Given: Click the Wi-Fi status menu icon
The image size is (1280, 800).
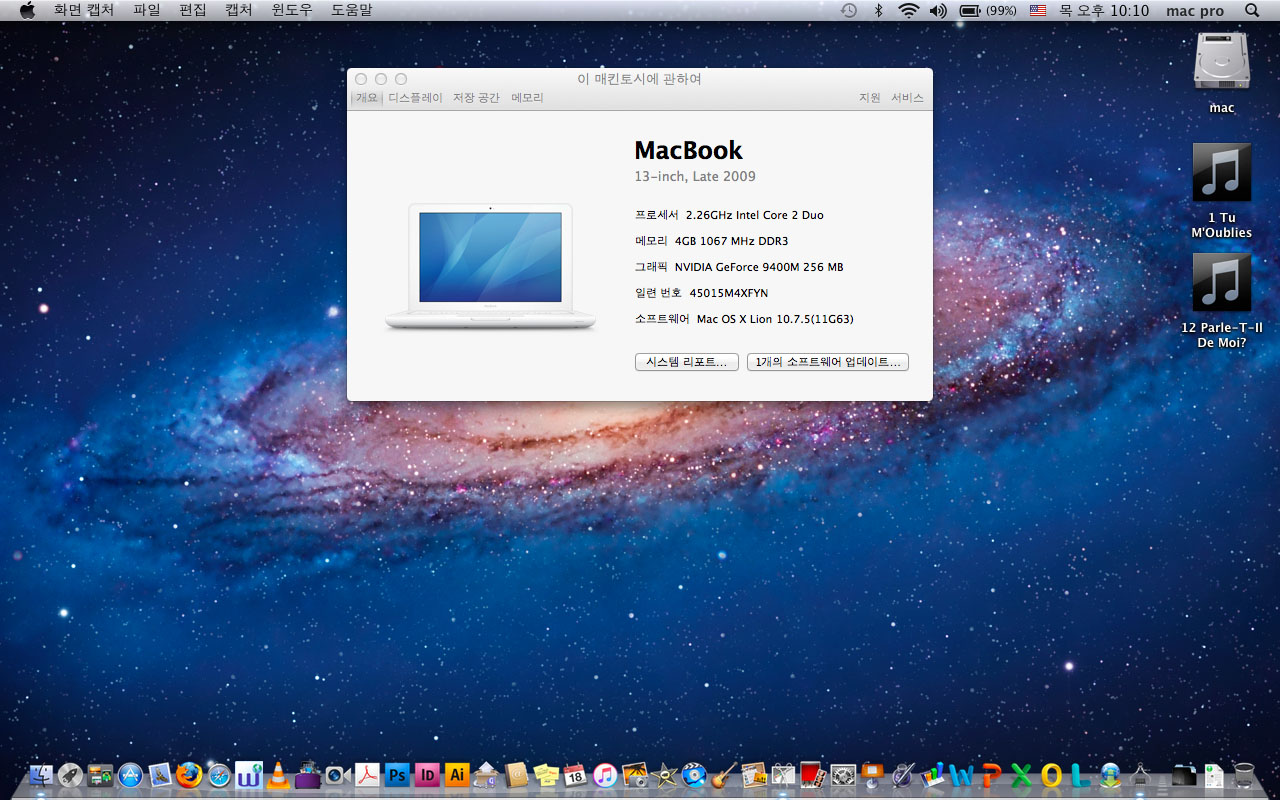Looking at the screenshot, I should [908, 10].
